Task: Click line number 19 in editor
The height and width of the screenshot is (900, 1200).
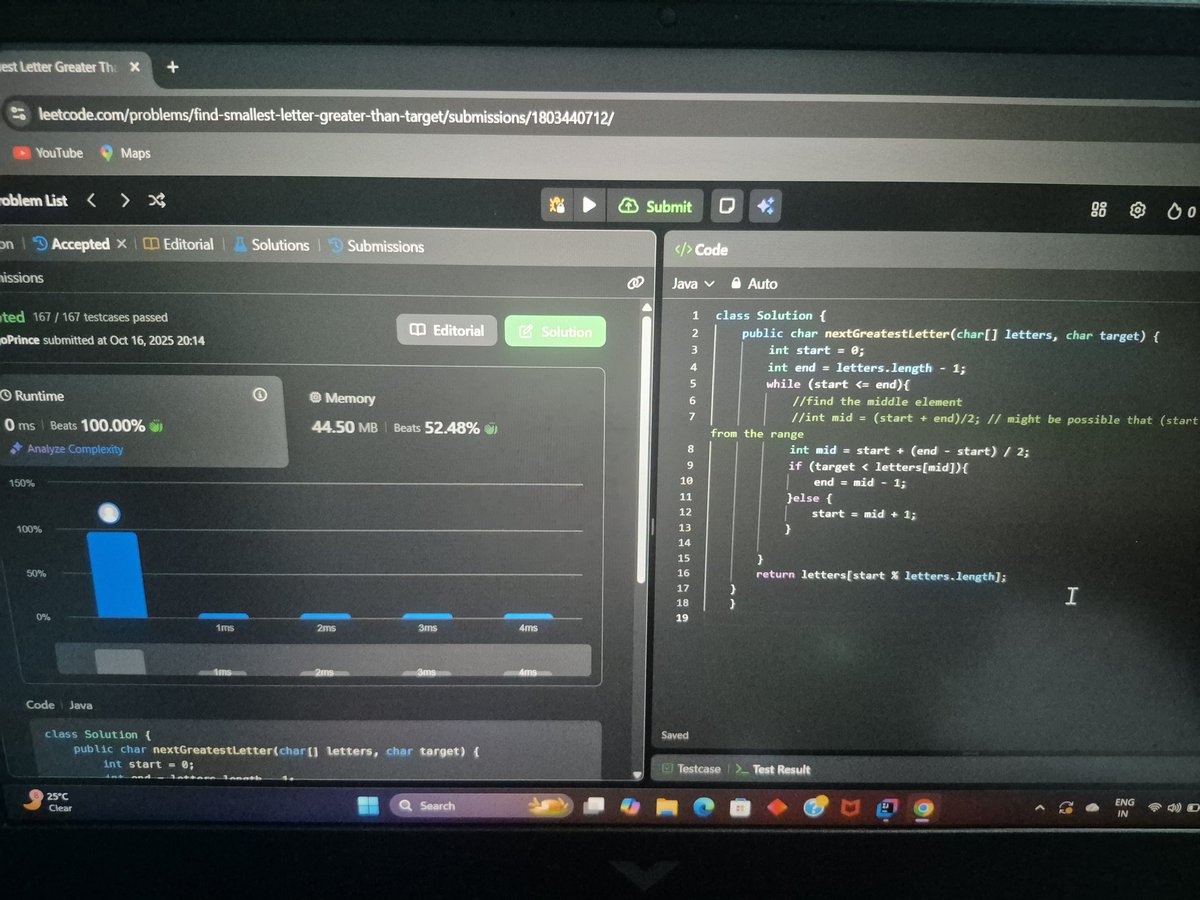Action: coord(683,618)
